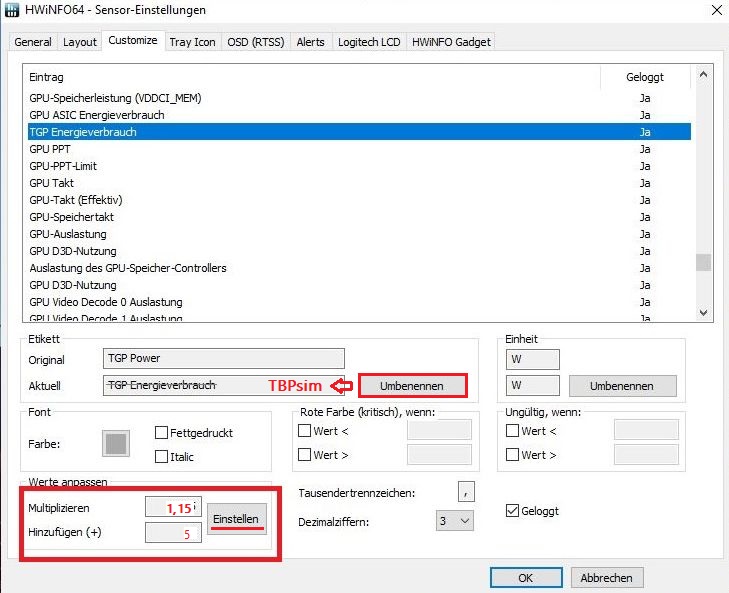
Task: Select GPU-Speicherleistung (VDDCI_MEM) entry
Action: pos(359,98)
